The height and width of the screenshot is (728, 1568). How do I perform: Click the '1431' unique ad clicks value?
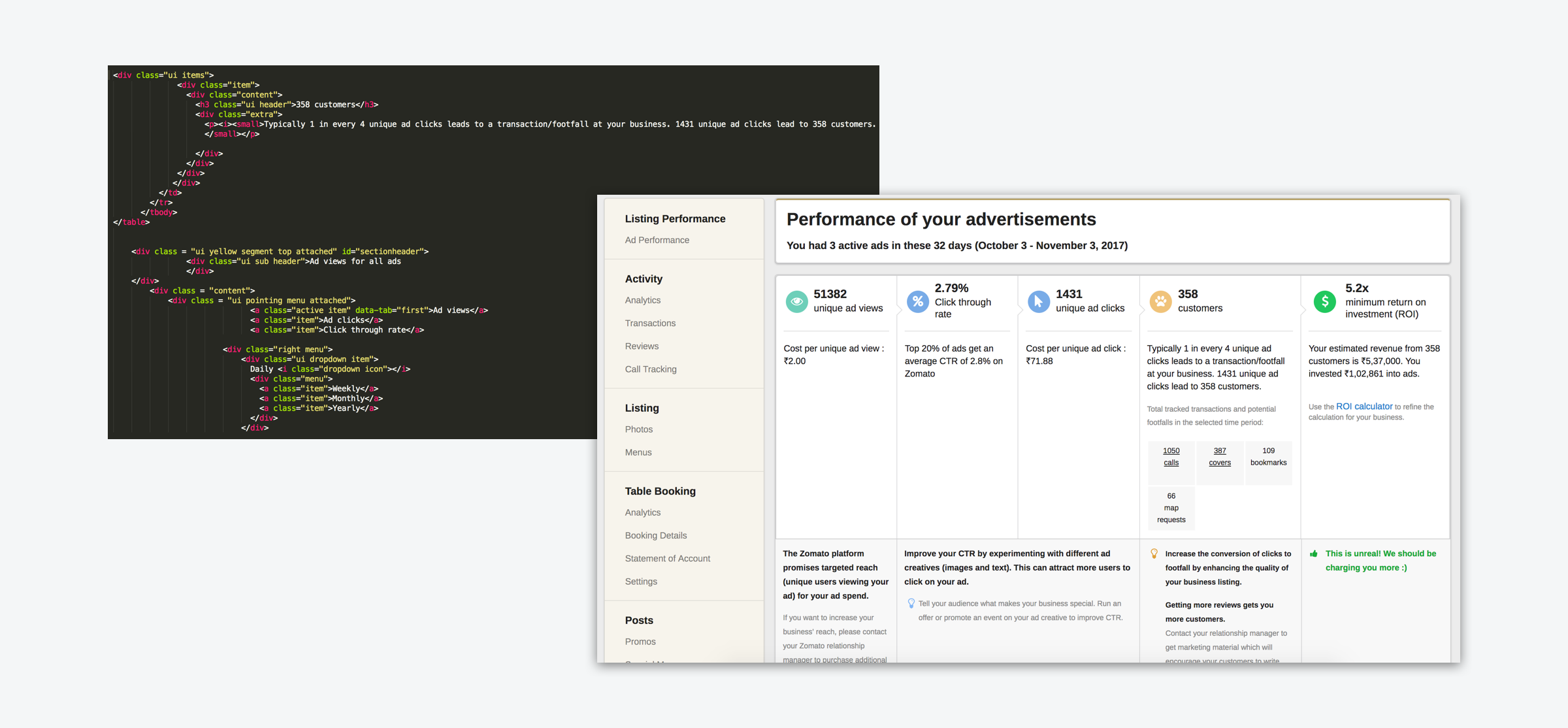1069,294
